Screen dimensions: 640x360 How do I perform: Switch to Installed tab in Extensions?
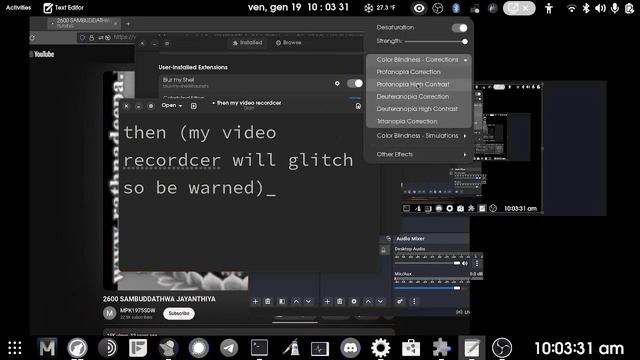(x=247, y=42)
